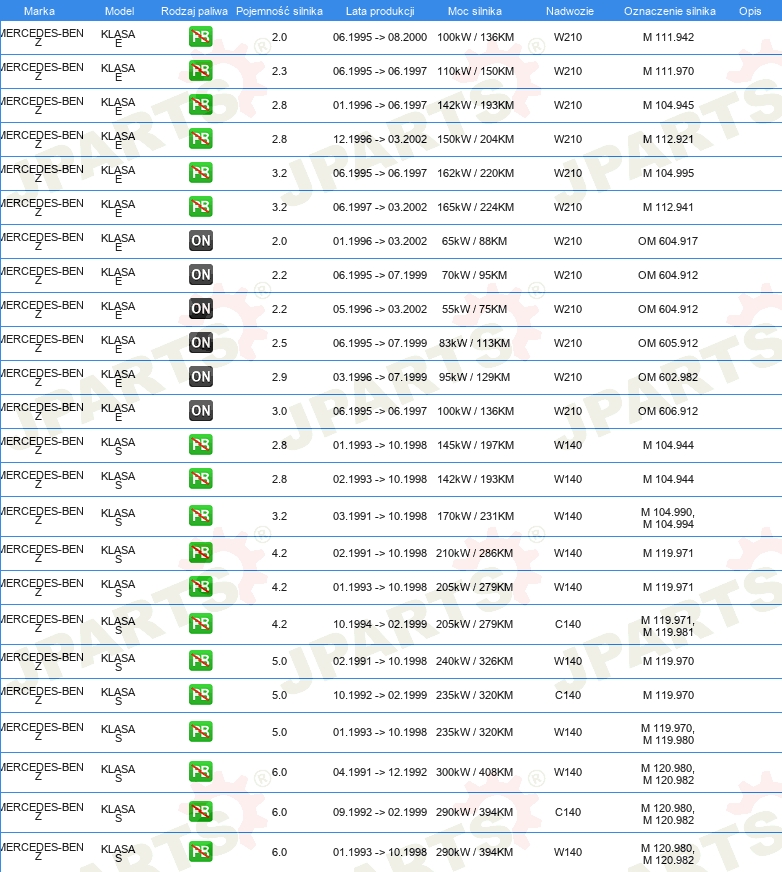The height and width of the screenshot is (872, 782).
Task: Click the ON diesel icon in the OM 604.917 row
Action: coord(201,241)
